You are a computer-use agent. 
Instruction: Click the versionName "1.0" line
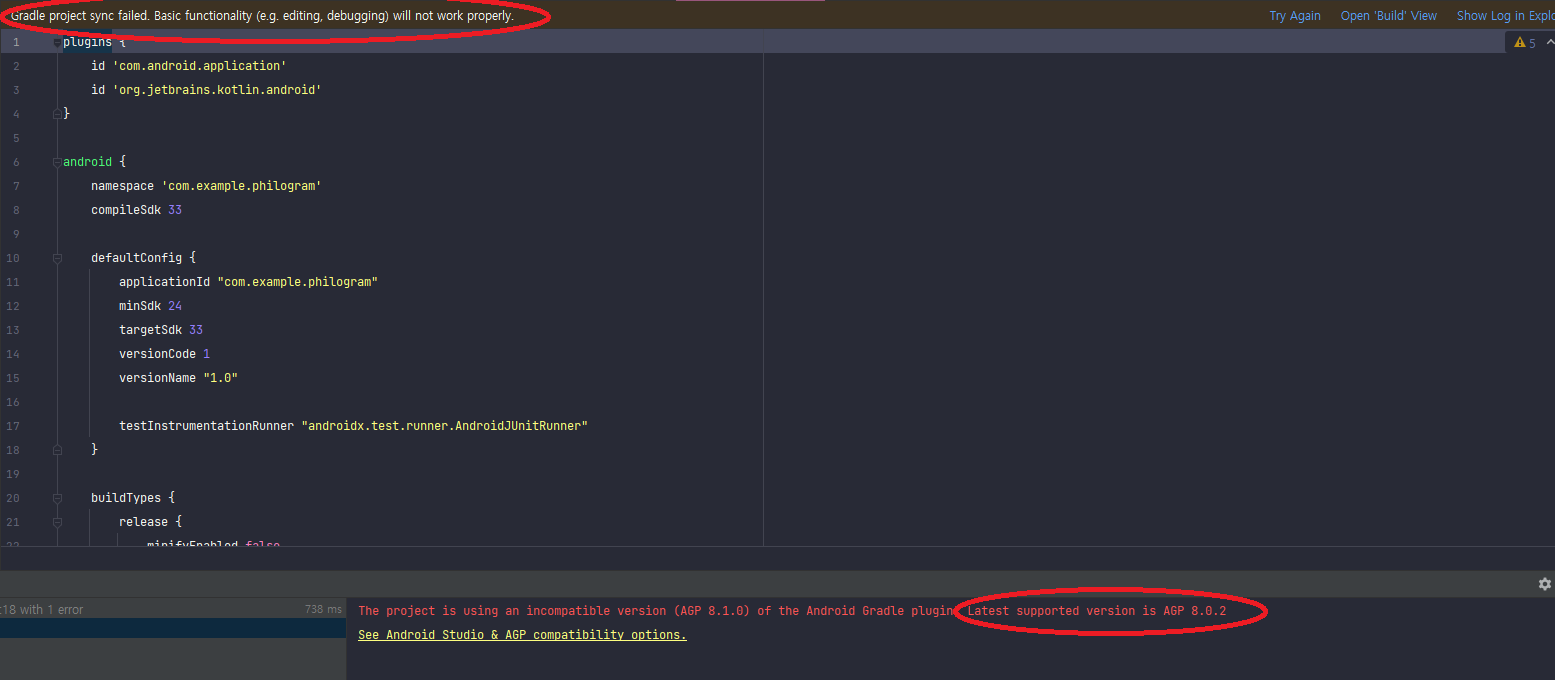(x=178, y=378)
